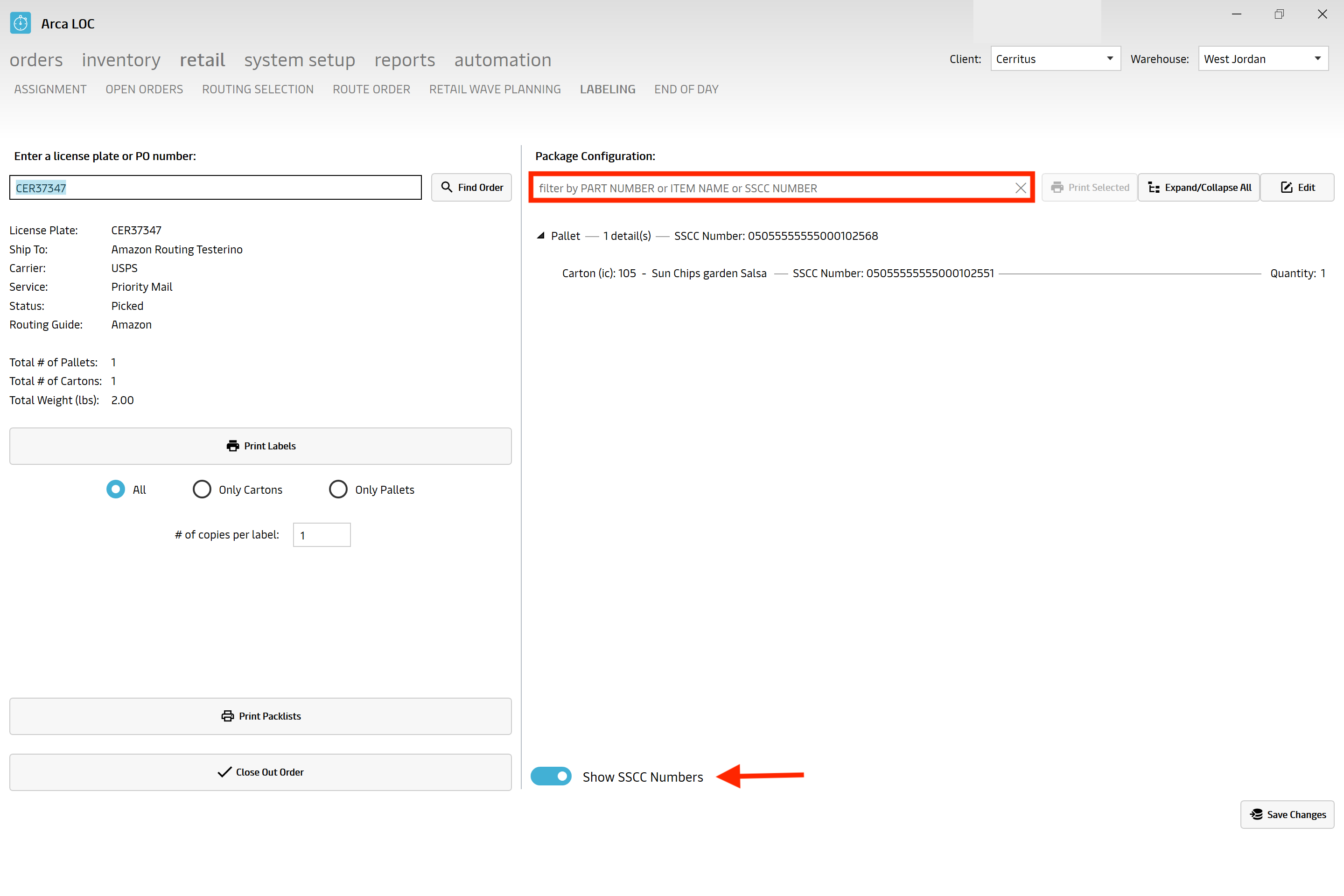The image size is (1344, 896).
Task: Click the Save Changes button
Action: click(1288, 814)
